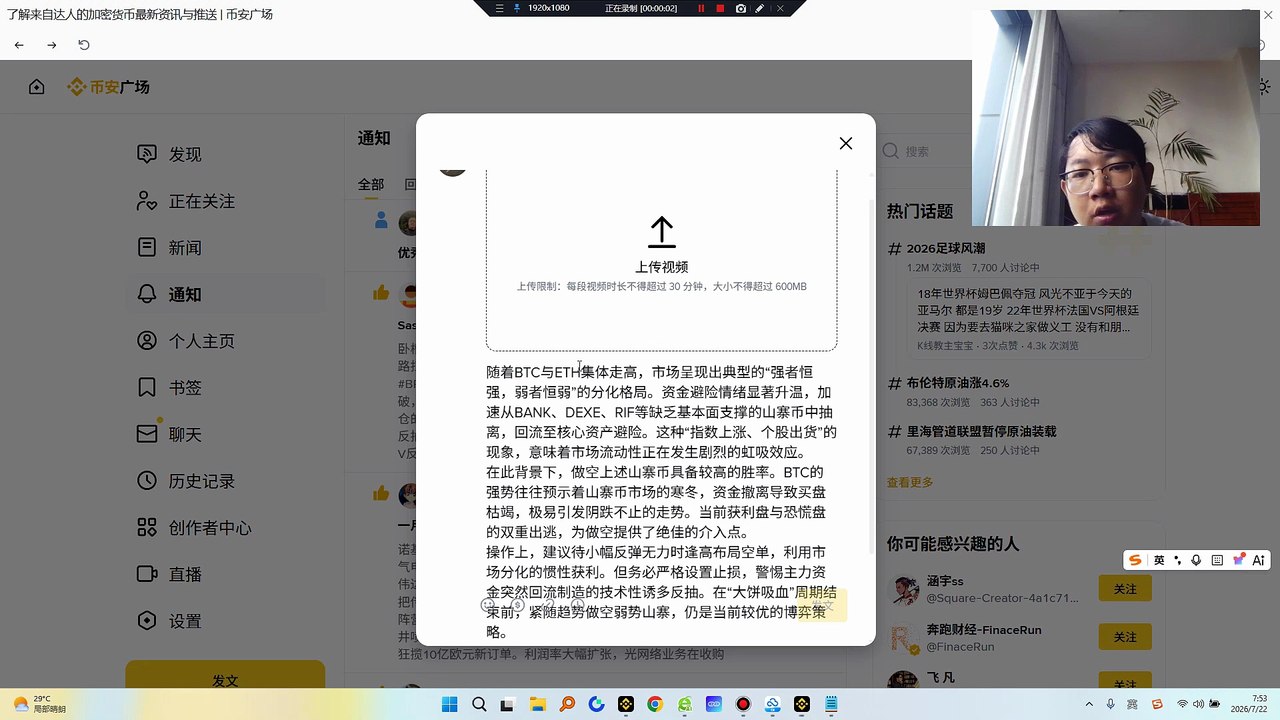The image size is (1280, 720).
Task: Open 发现 in the left sidebar
Action: click(x=185, y=154)
